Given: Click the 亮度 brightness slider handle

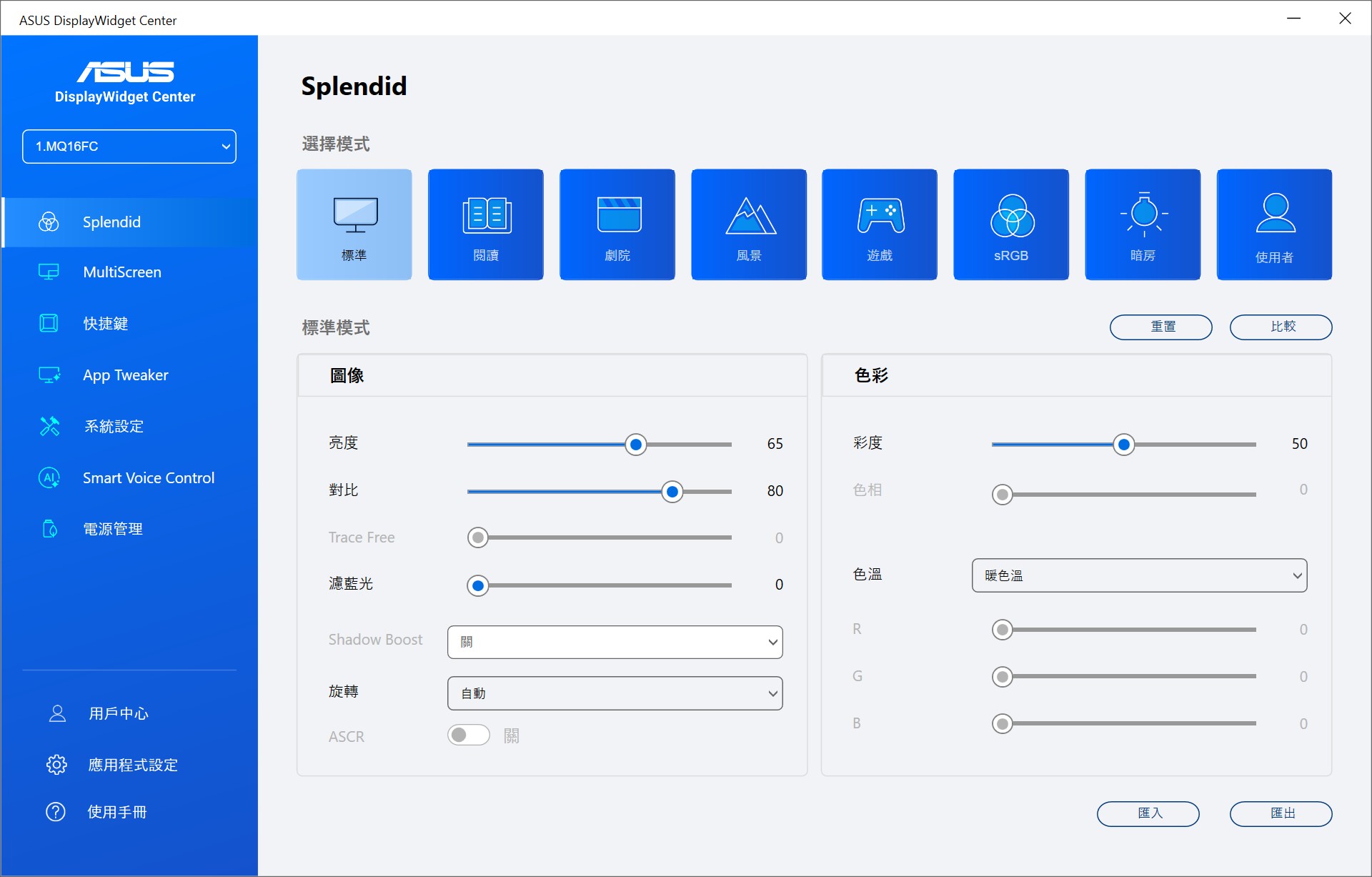Looking at the screenshot, I should 635,445.
